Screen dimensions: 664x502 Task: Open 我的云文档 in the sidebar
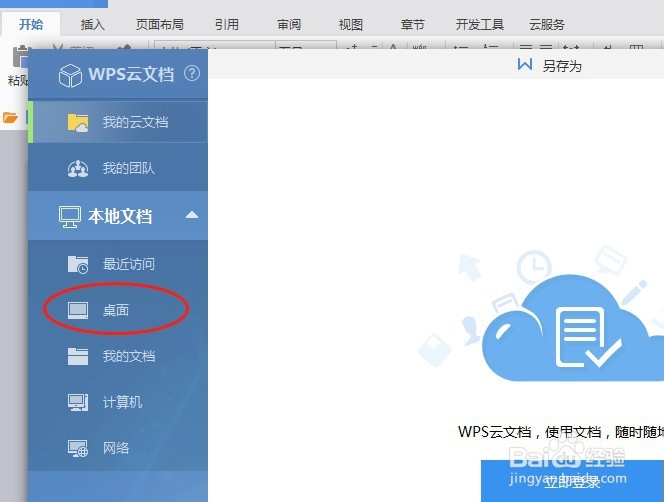pyautogui.click(x=118, y=122)
